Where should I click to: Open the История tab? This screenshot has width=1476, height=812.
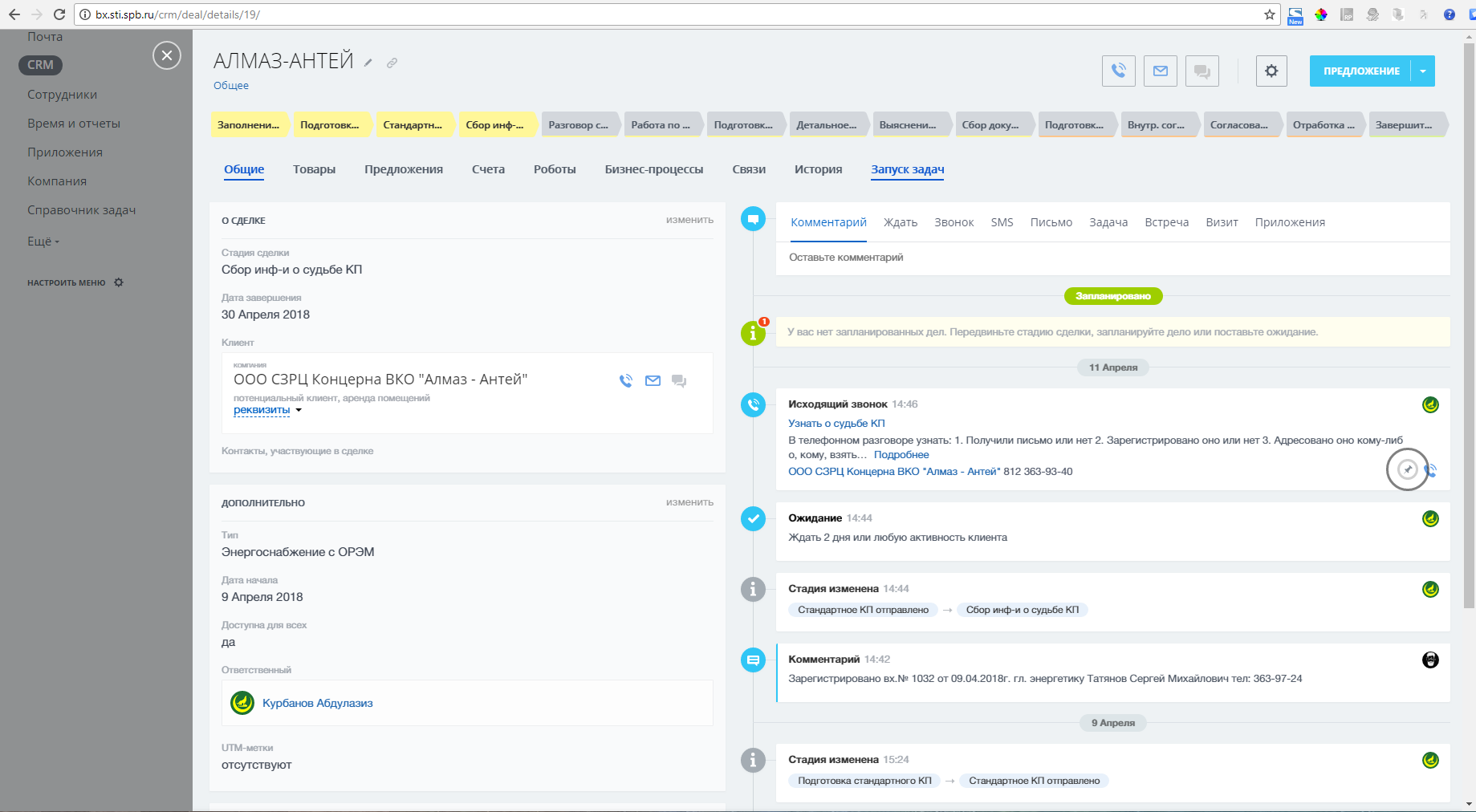[x=818, y=169]
